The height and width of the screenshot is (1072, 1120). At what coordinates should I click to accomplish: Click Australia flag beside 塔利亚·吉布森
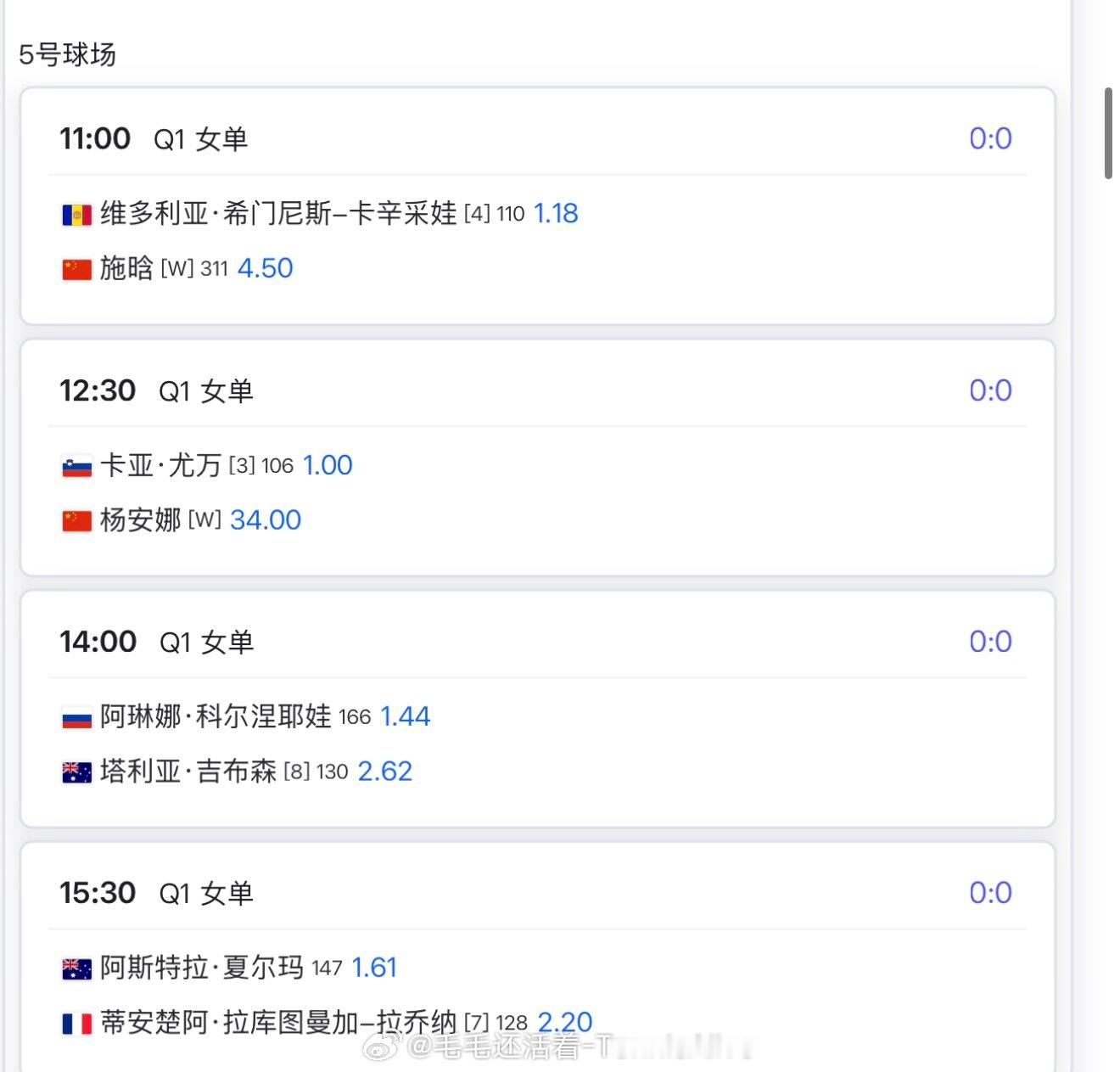coord(76,772)
